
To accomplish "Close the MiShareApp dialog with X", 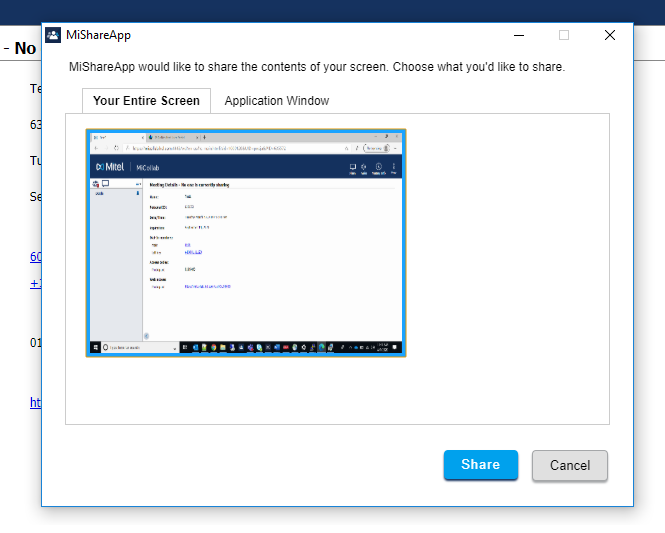I will [610, 35].
